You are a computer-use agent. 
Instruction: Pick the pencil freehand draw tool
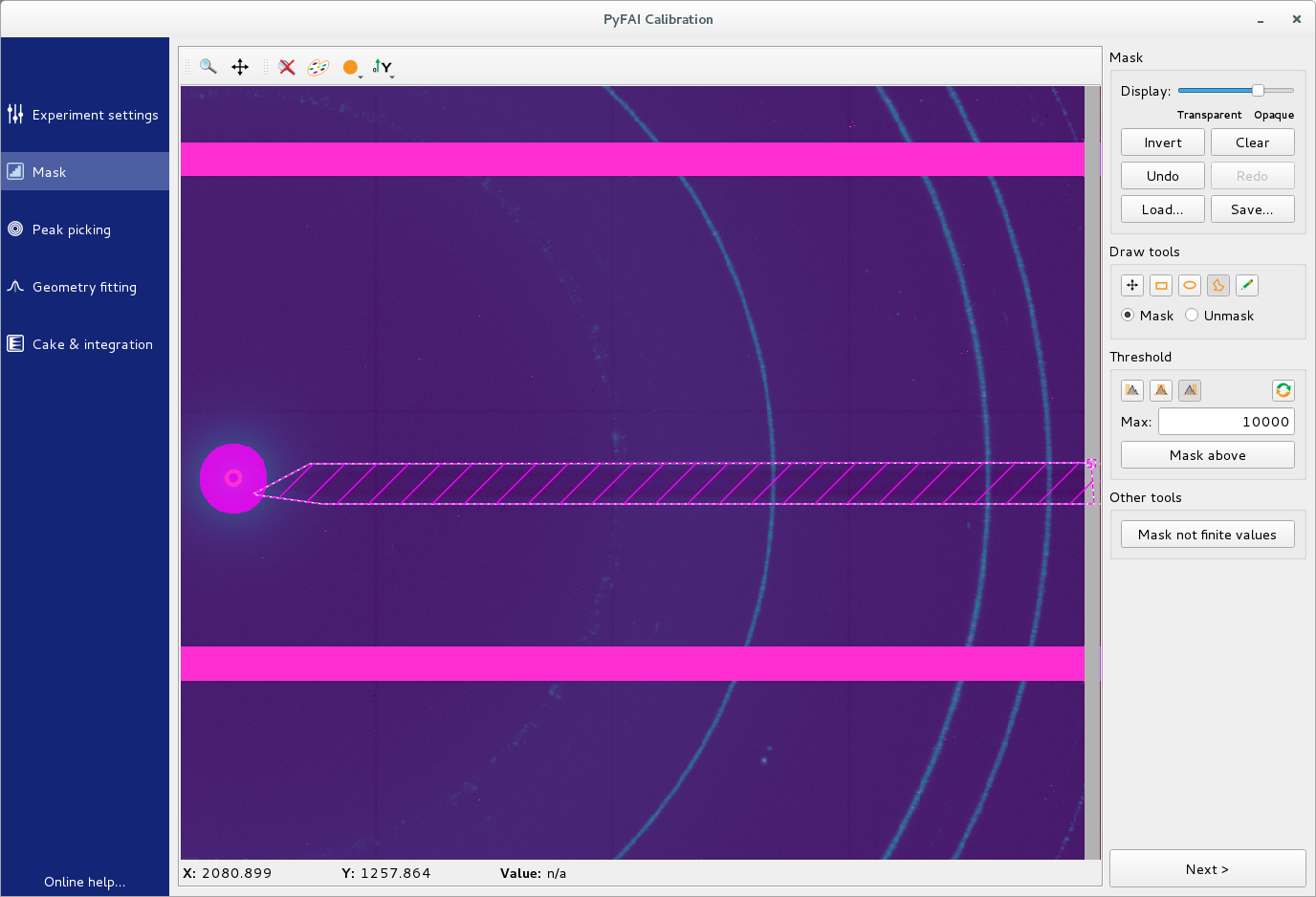(1246, 285)
